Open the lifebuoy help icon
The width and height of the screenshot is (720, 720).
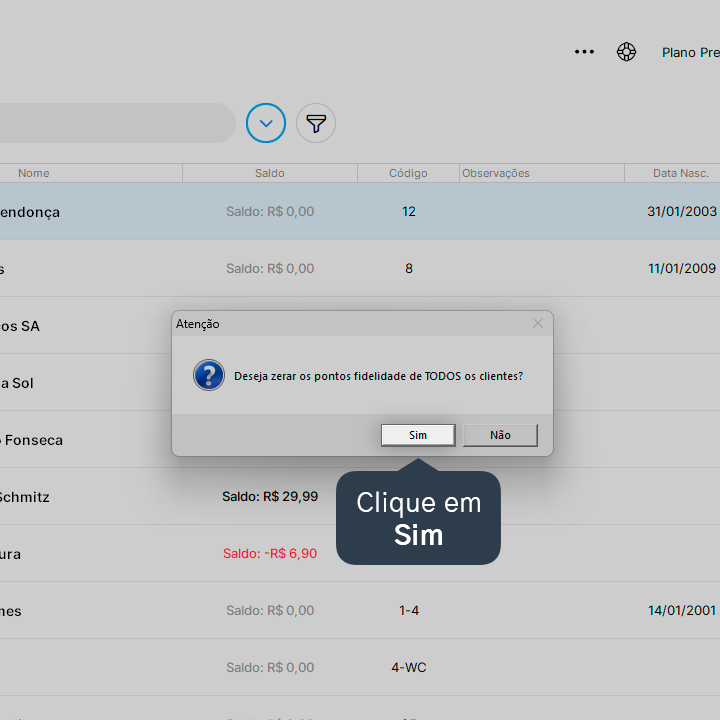tap(626, 52)
